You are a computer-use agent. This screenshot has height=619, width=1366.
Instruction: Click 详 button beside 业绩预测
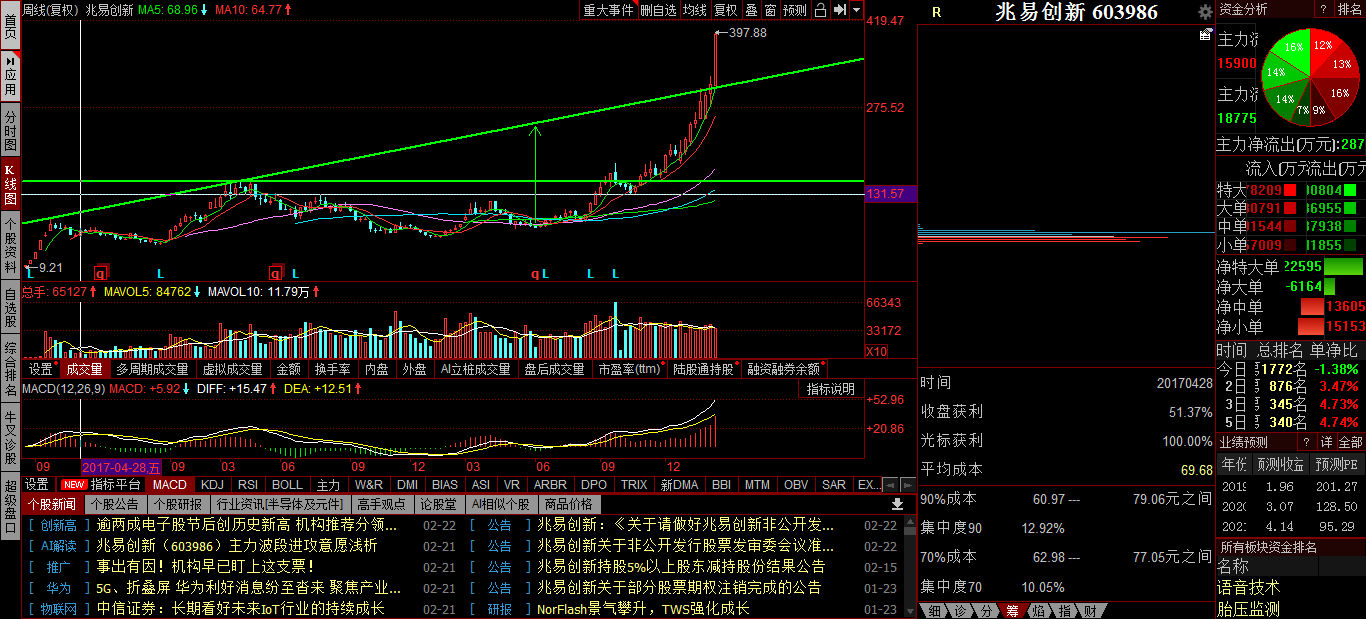pos(1326,442)
